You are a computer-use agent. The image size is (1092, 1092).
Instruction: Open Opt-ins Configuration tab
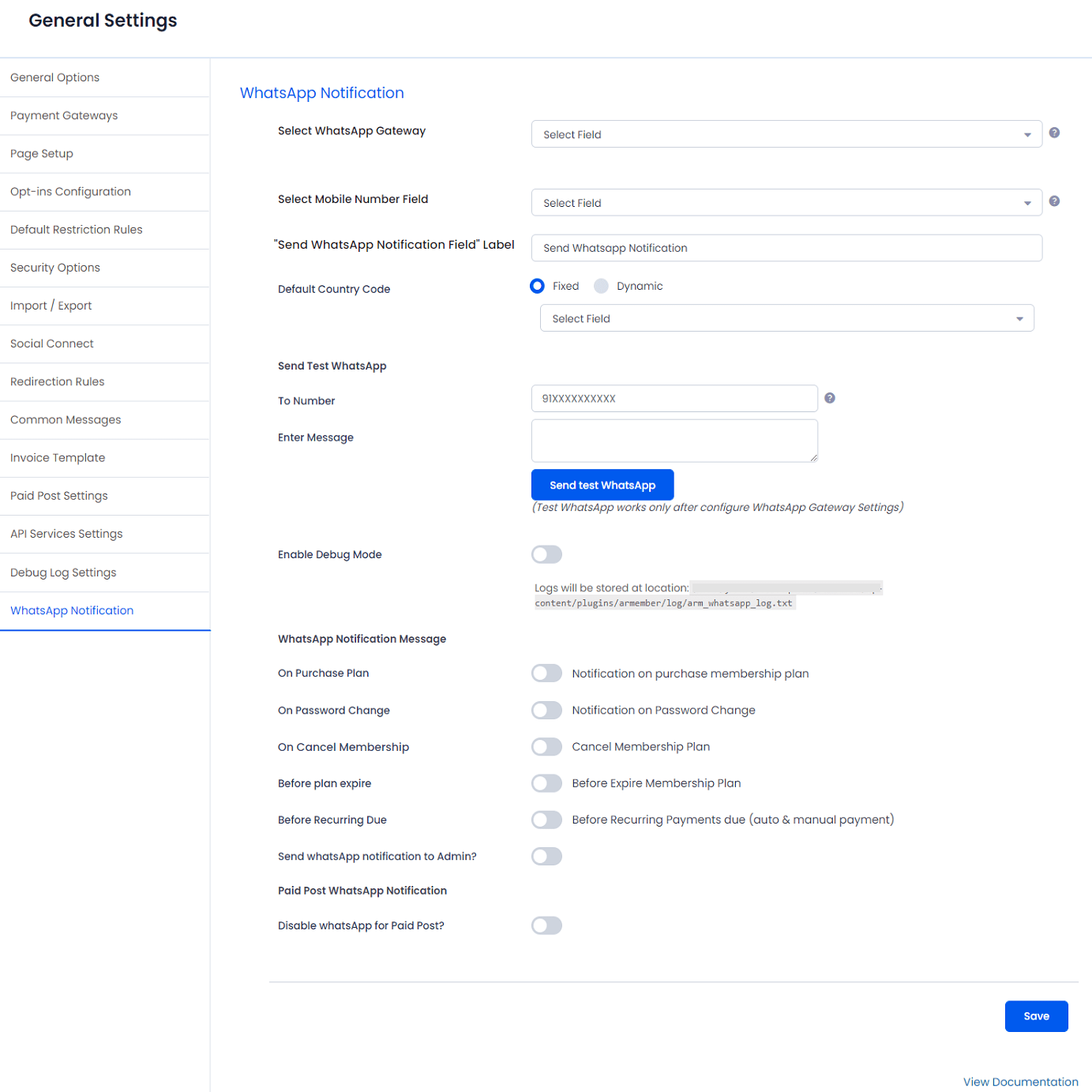(105, 191)
